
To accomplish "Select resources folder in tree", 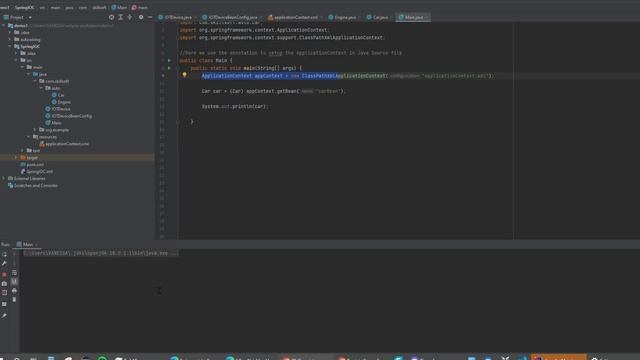I will tap(48, 137).
